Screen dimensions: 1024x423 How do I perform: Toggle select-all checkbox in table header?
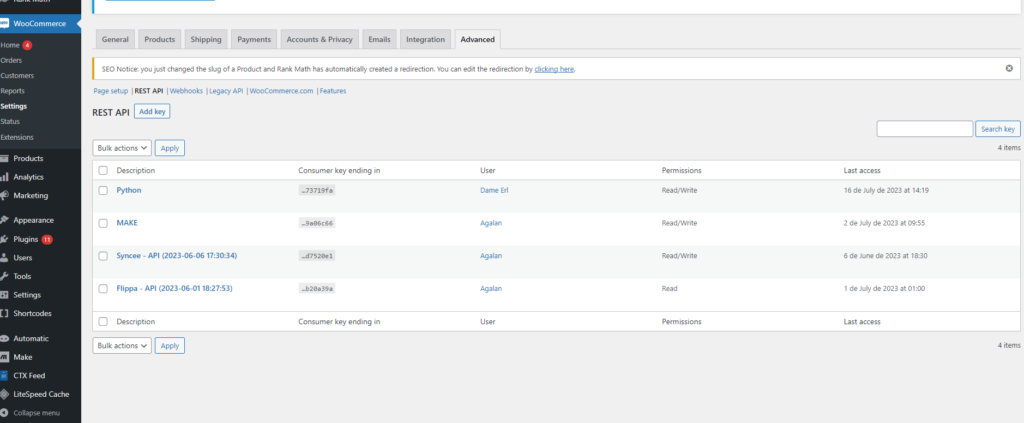[x=103, y=170]
